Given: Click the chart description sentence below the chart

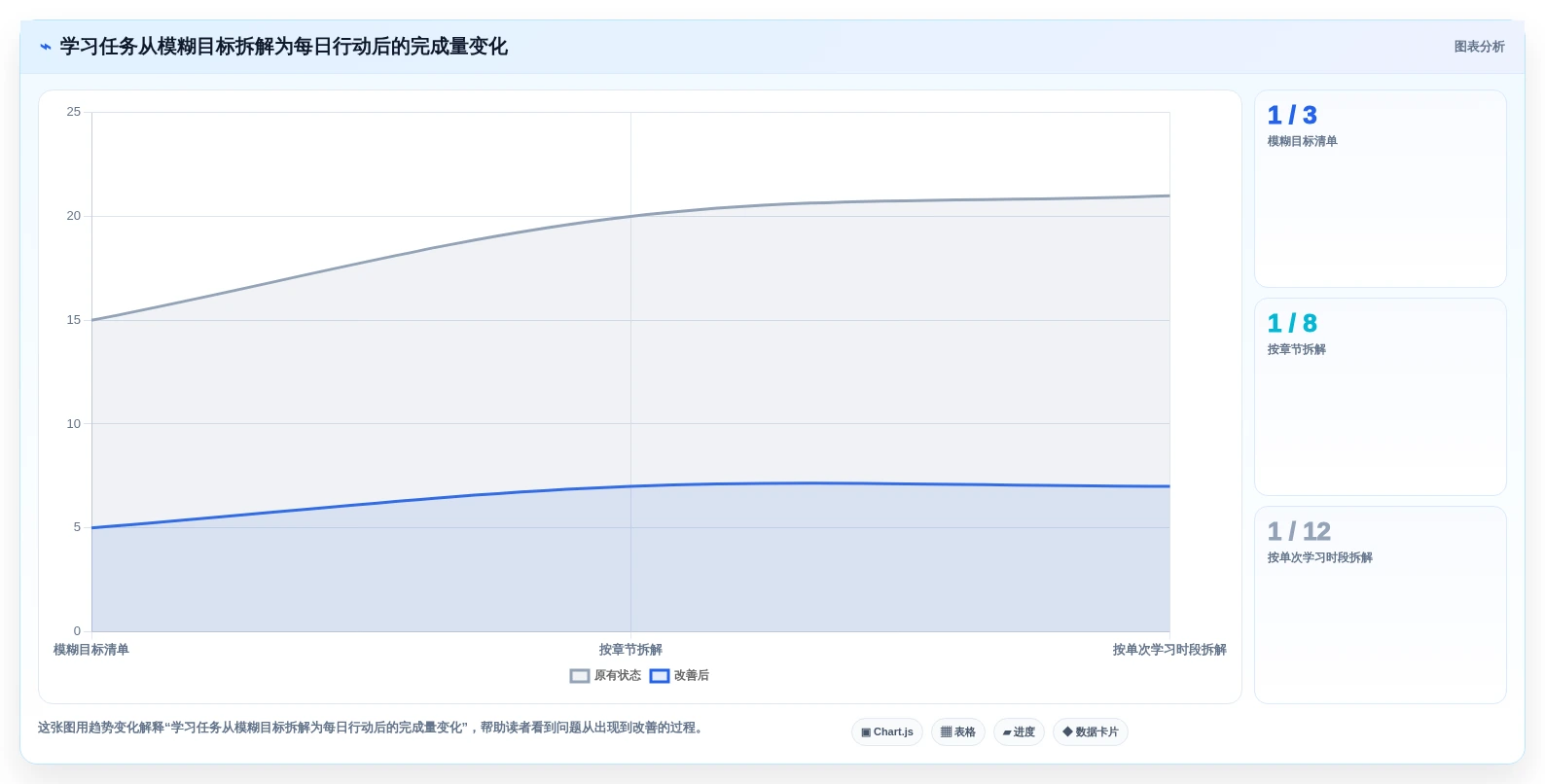Looking at the screenshot, I should [x=370, y=728].
